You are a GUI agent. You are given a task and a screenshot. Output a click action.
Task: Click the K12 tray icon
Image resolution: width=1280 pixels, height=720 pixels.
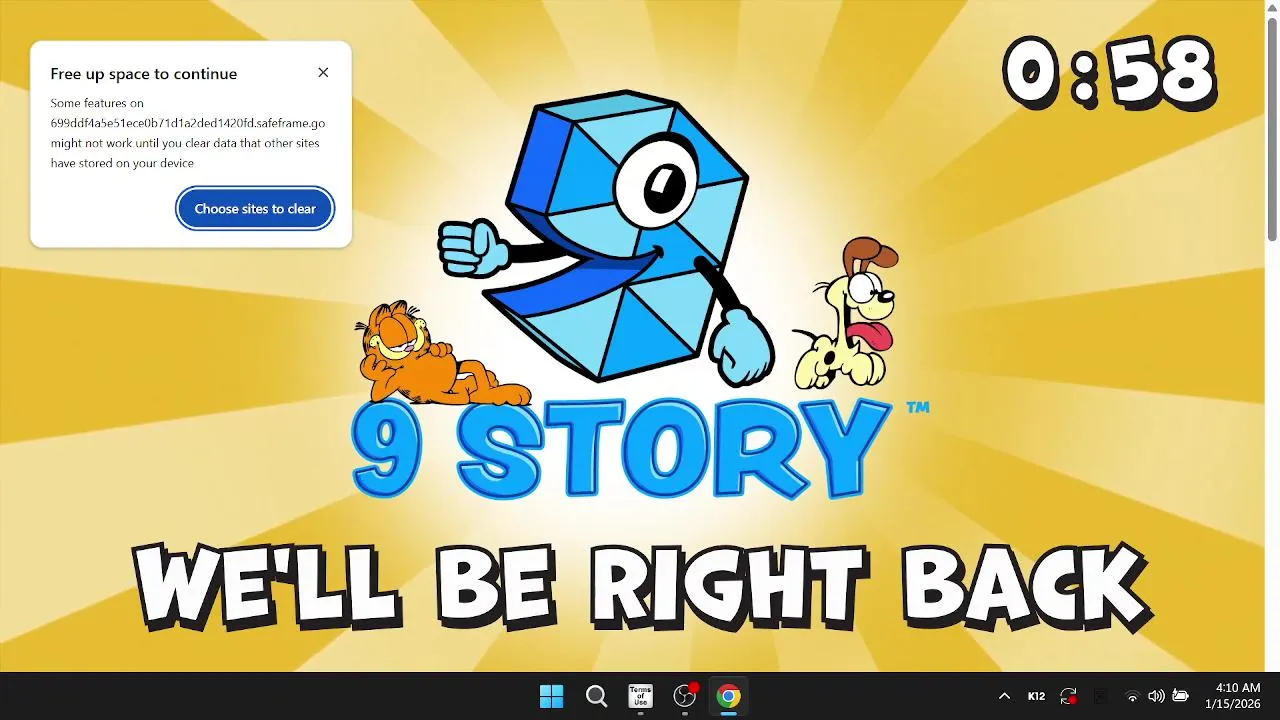pos(1037,696)
